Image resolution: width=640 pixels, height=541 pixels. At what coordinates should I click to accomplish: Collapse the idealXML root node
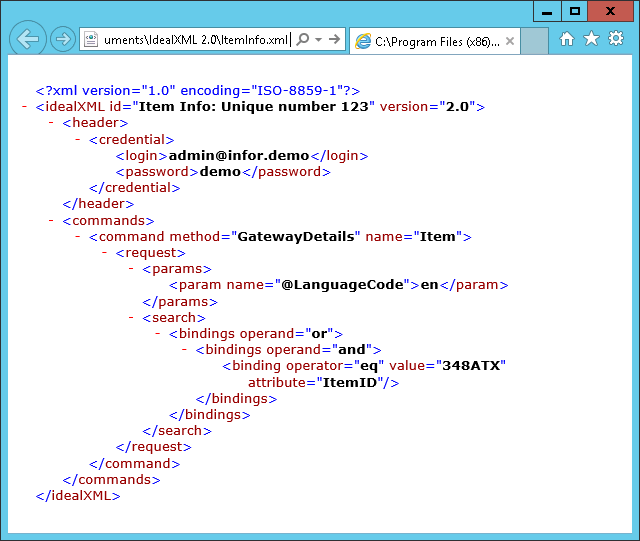coord(24,107)
